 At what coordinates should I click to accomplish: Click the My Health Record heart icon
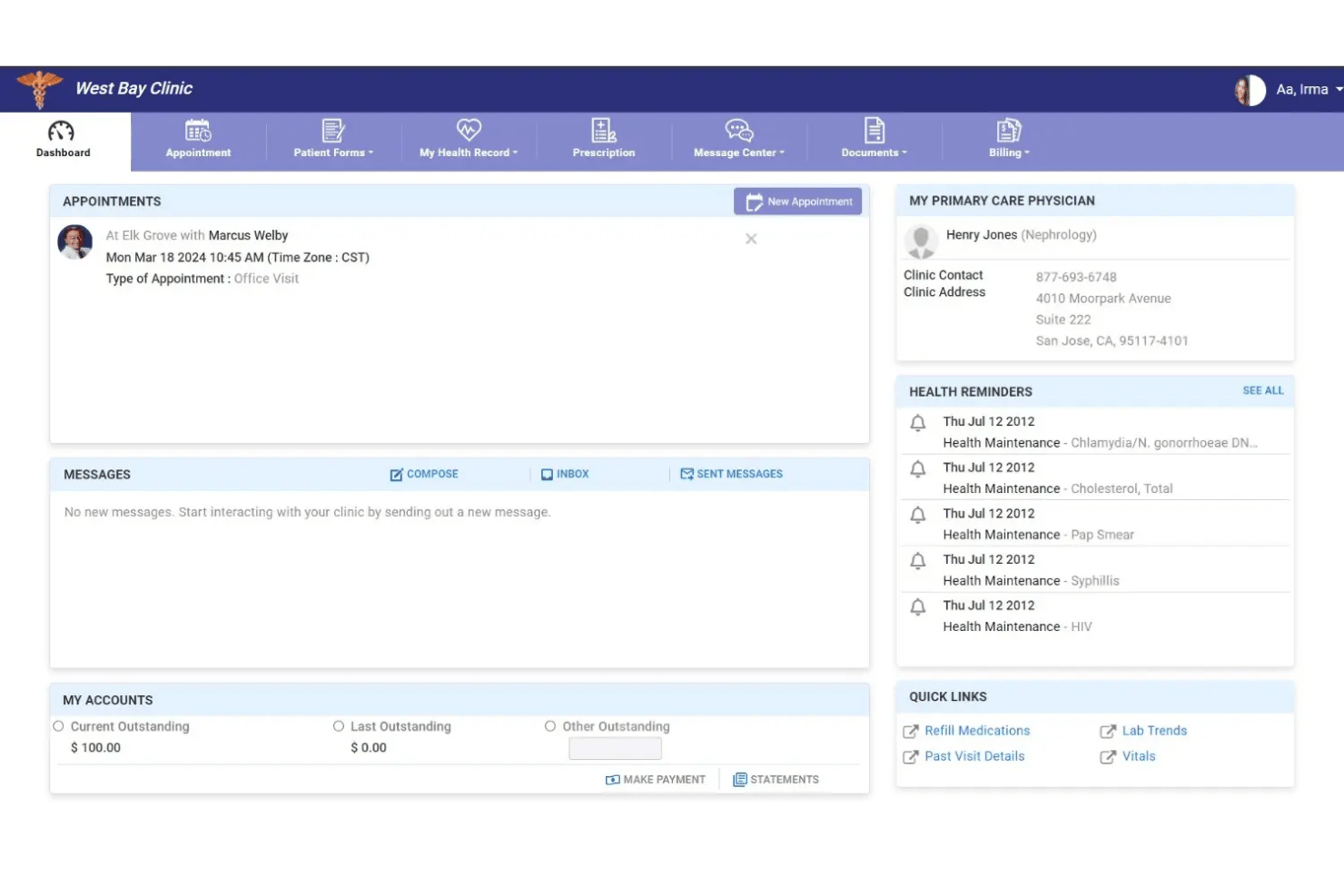pos(469,130)
